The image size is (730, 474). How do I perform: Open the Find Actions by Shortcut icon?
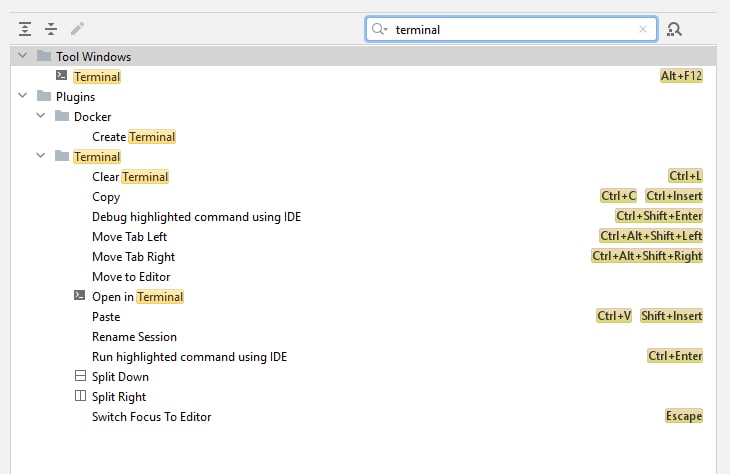point(674,29)
